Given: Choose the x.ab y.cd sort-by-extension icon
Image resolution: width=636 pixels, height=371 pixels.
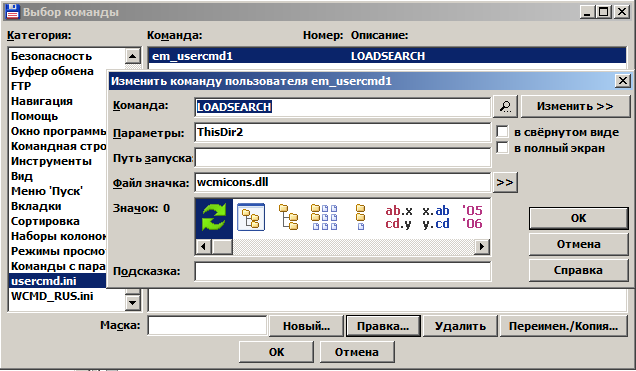Looking at the screenshot, I should (x=436, y=217).
